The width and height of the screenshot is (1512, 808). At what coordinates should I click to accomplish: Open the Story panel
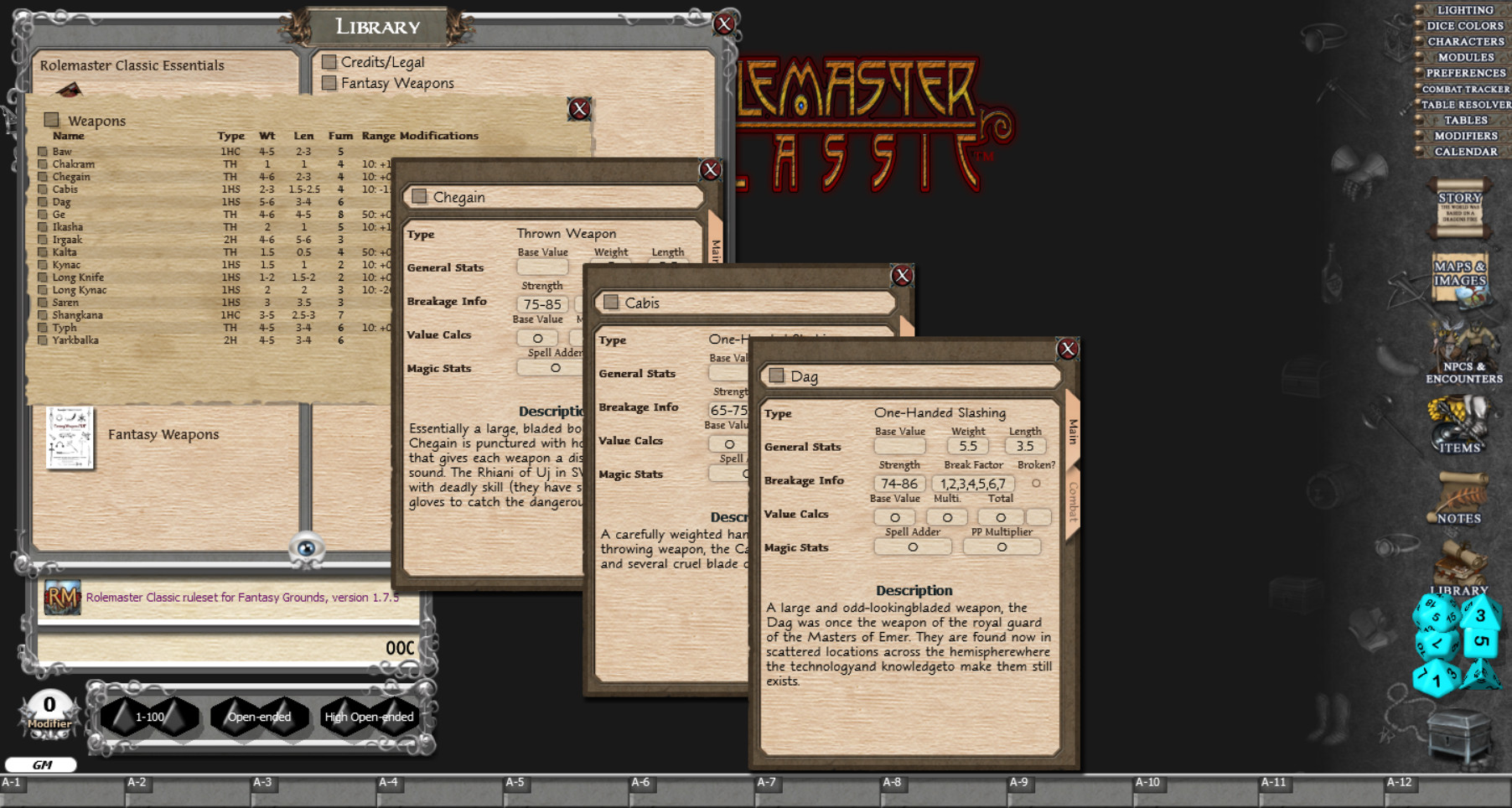1460,210
